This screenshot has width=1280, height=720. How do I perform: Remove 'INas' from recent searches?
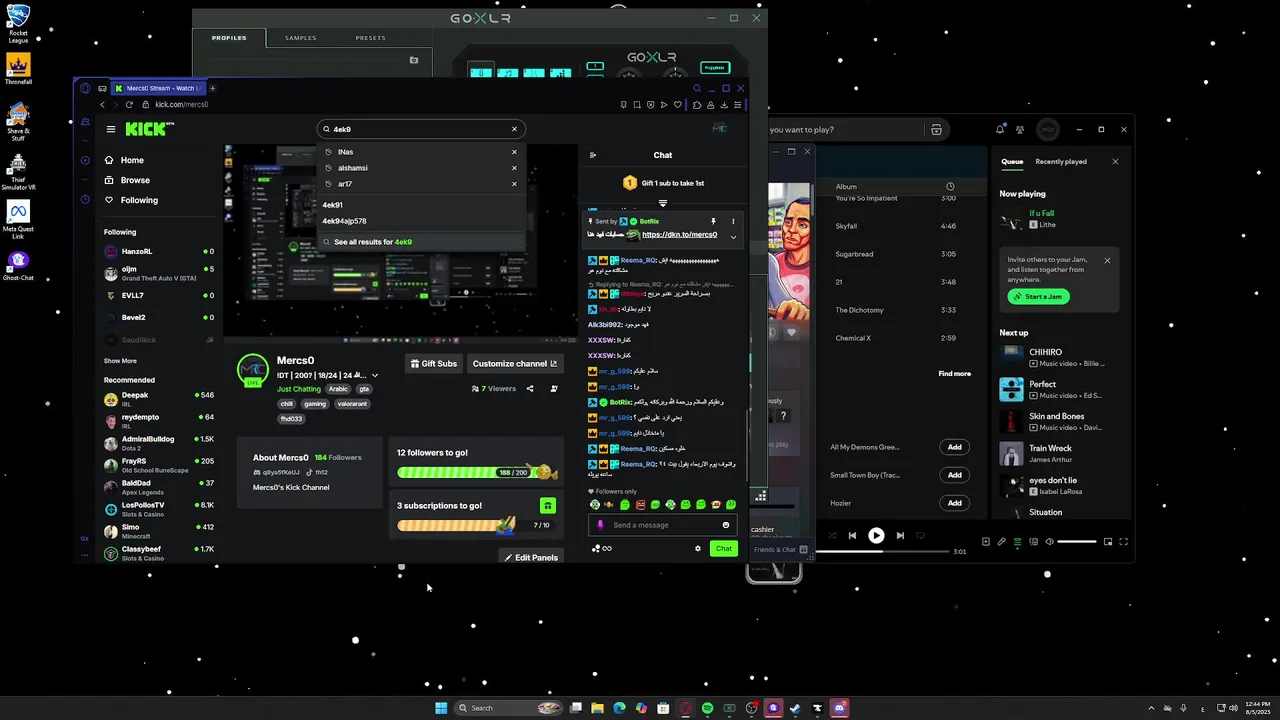[x=514, y=152]
